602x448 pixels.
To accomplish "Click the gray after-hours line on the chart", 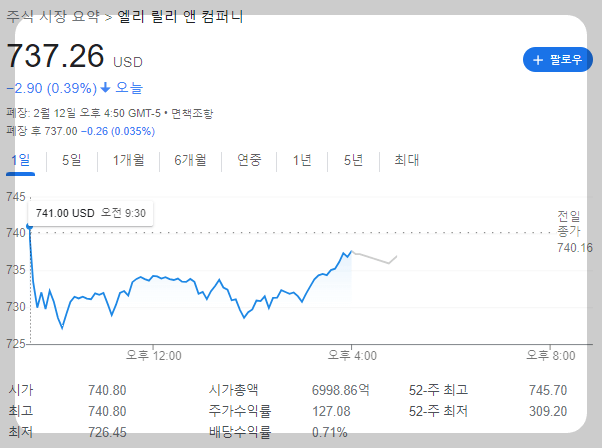I will pos(374,258).
